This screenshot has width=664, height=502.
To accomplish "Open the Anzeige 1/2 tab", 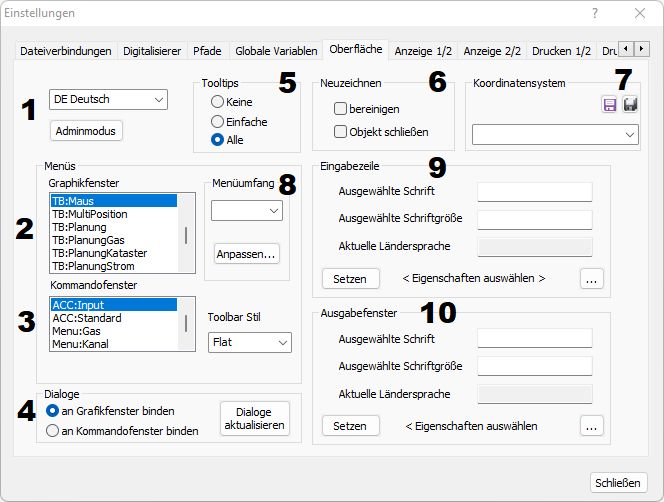I will (x=423, y=50).
